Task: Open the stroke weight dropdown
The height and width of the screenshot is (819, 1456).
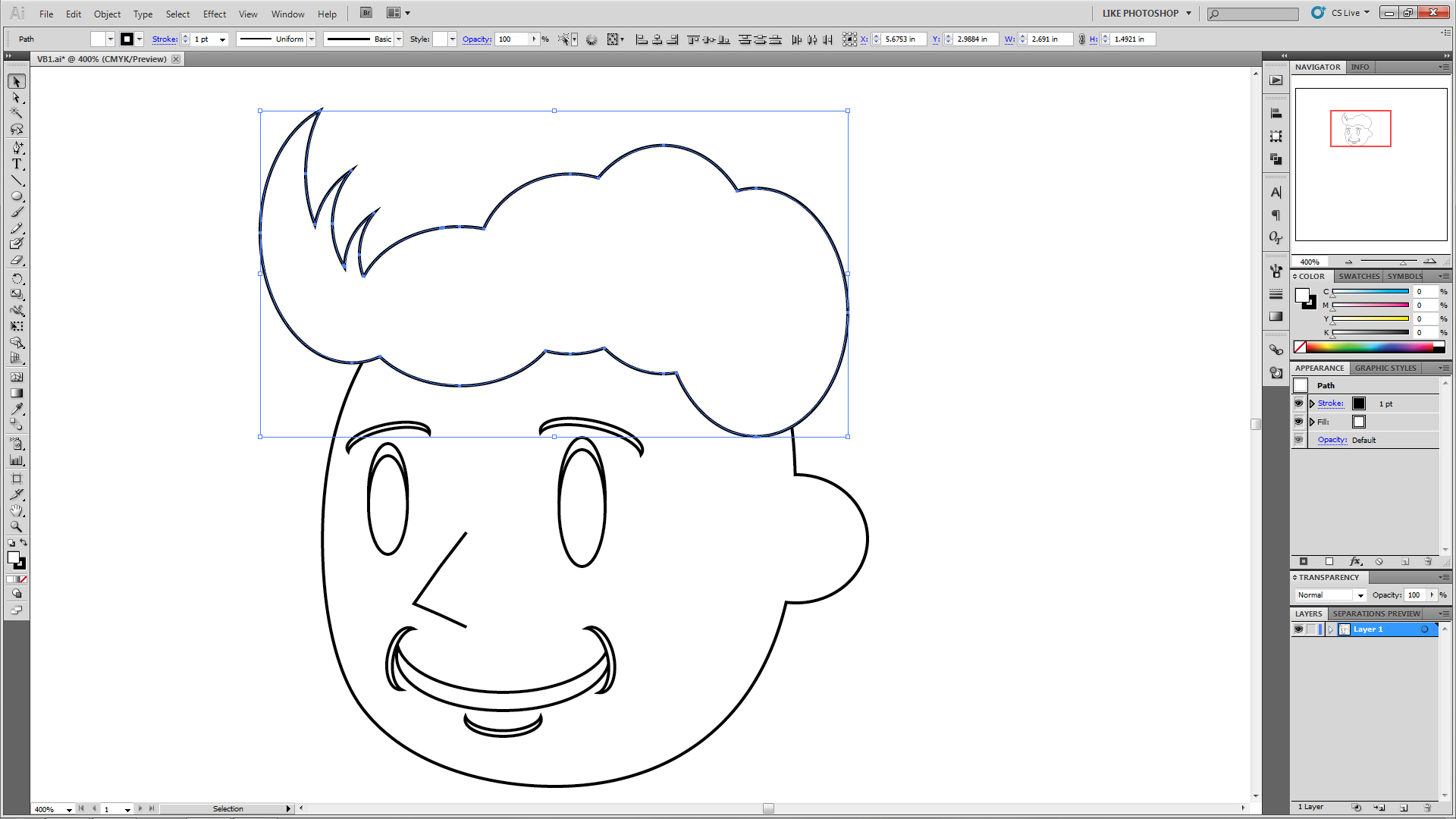Action: click(x=222, y=39)
